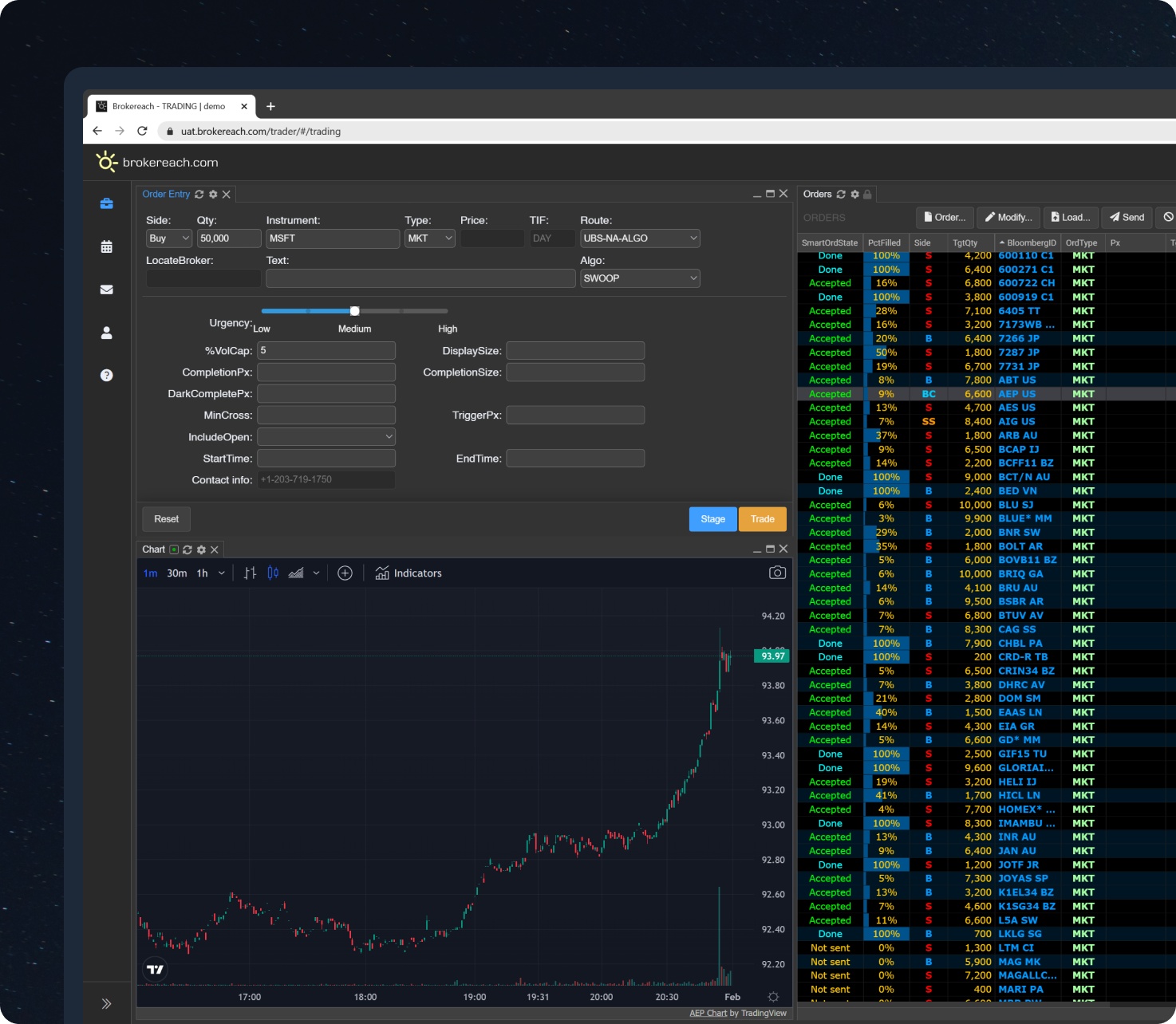Click the lock icon on Orders tab

click(x=867, y=195)
